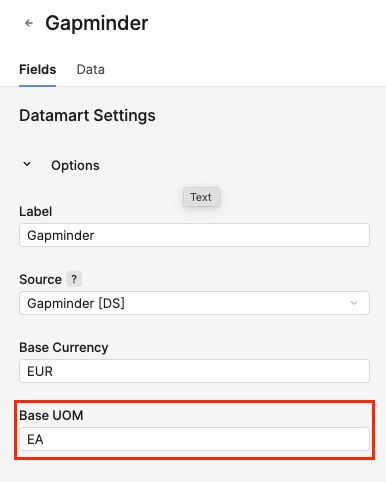This screenshot has height=482, width=386.
Task: Open the Source dropdown Gapminder [DS]
Action: coord(194,303)
